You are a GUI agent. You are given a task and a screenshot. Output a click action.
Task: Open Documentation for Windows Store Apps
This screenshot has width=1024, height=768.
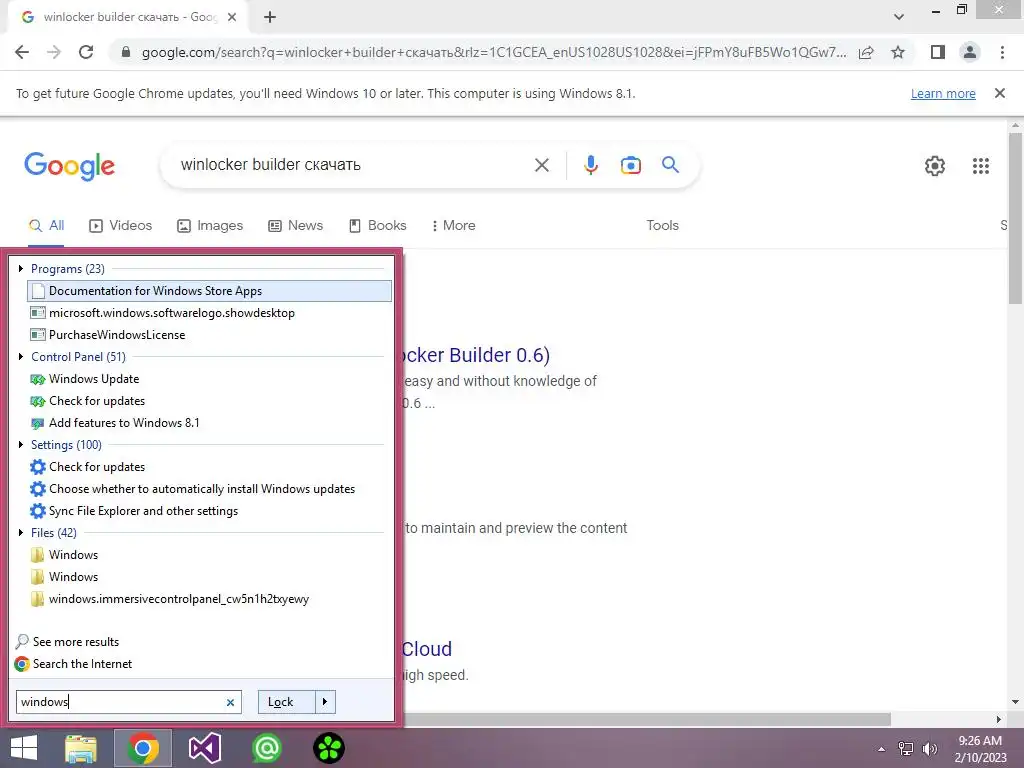(x=209, y=291)
